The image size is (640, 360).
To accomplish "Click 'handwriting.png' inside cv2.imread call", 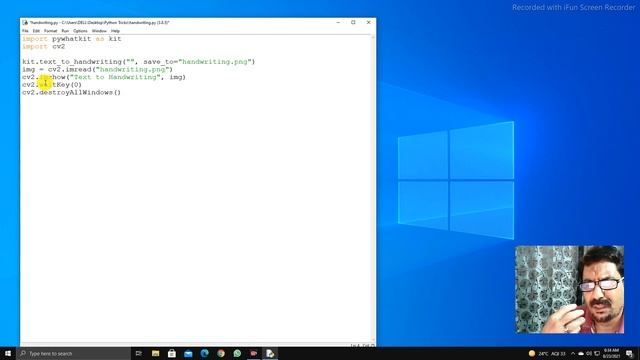I will coord(132,69).
